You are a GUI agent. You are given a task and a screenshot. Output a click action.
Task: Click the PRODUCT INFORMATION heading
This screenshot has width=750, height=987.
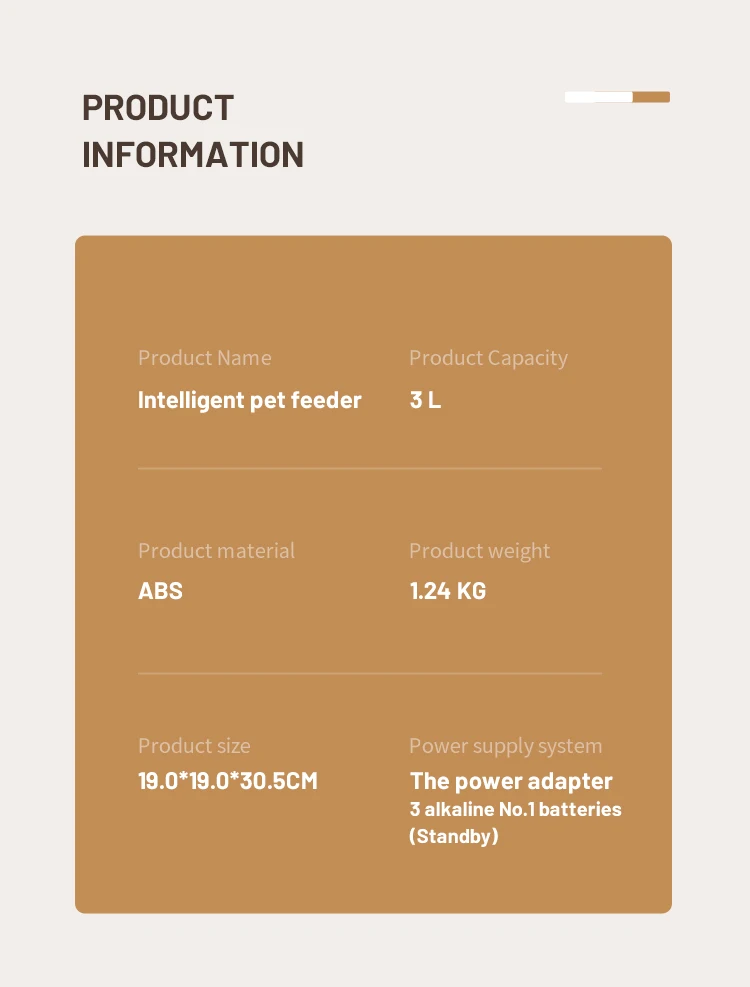tap(192, 131)
